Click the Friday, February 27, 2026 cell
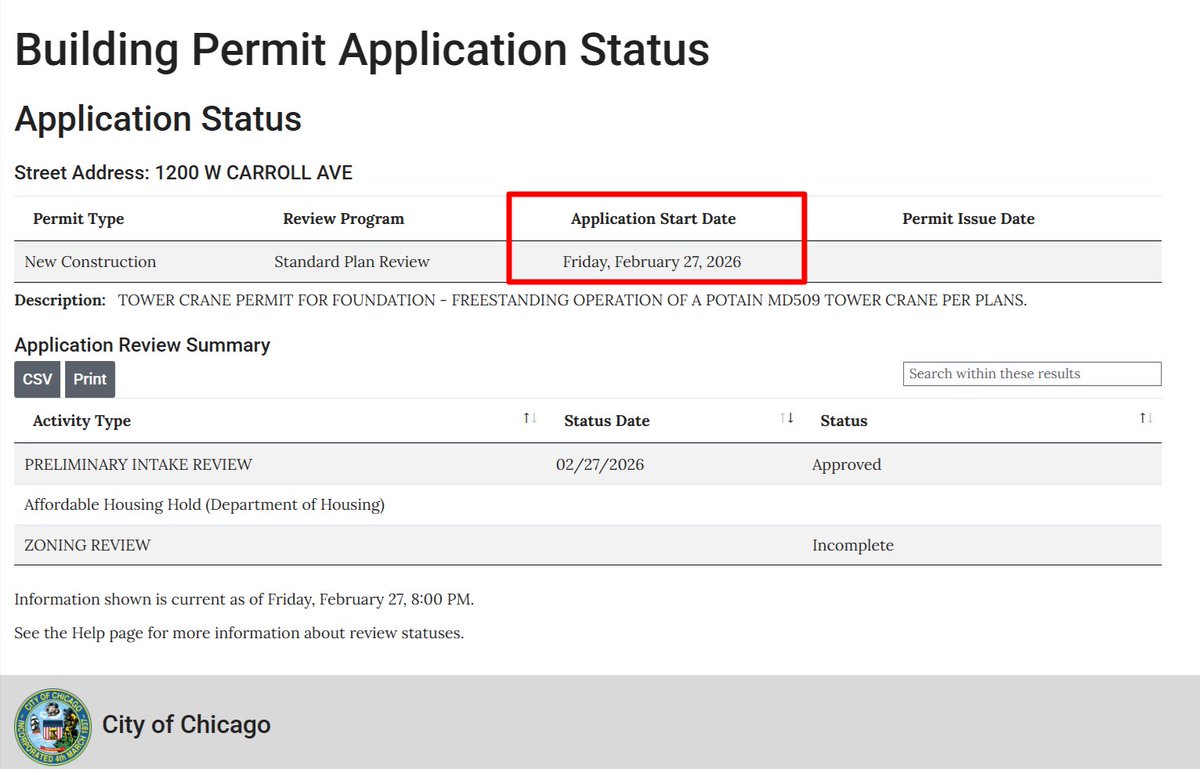The image size is (1200, 769). point(652,262)
